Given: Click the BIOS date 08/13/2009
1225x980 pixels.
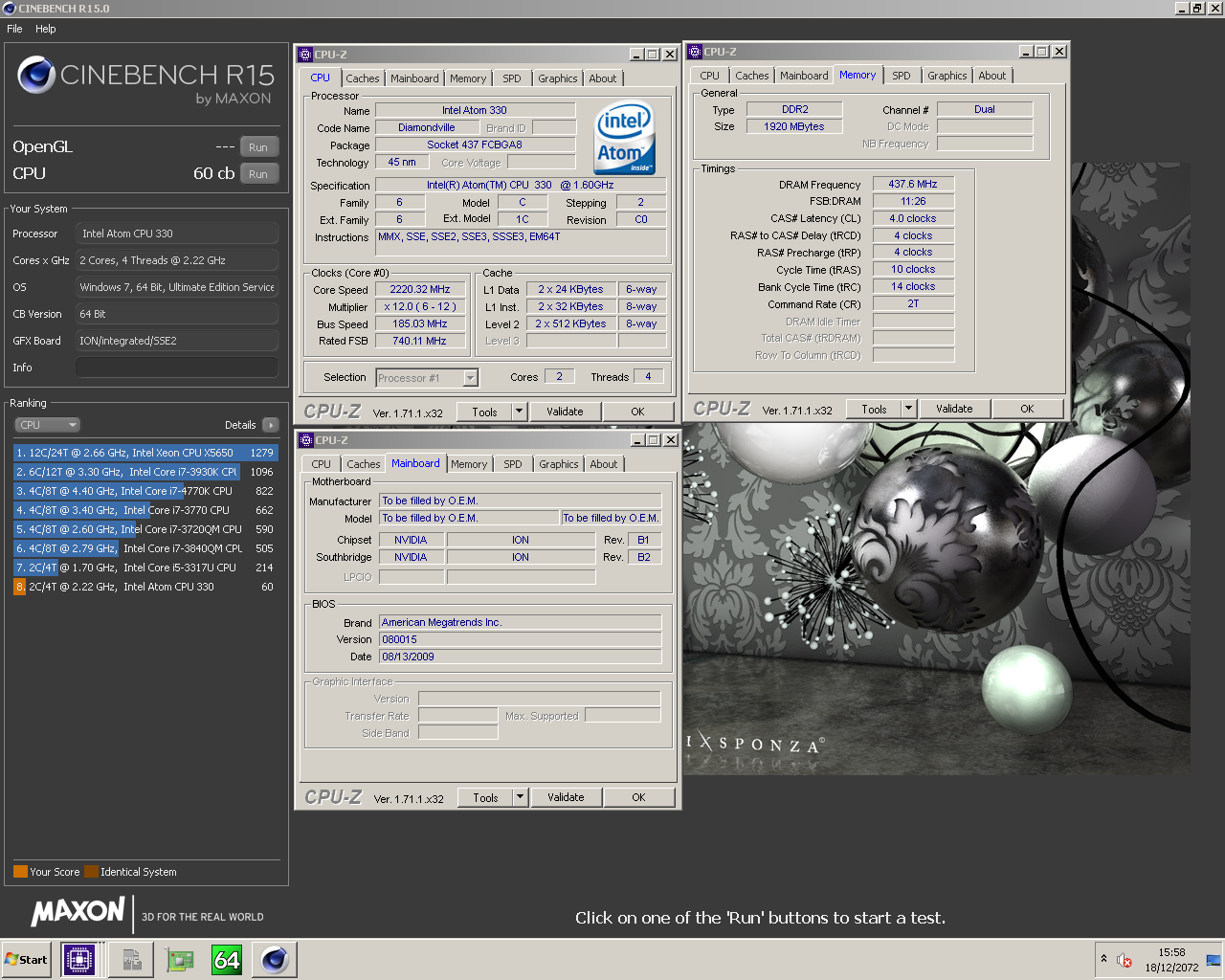Looking at the screenshot, I should pyautogui.click(x=520, y=657).
